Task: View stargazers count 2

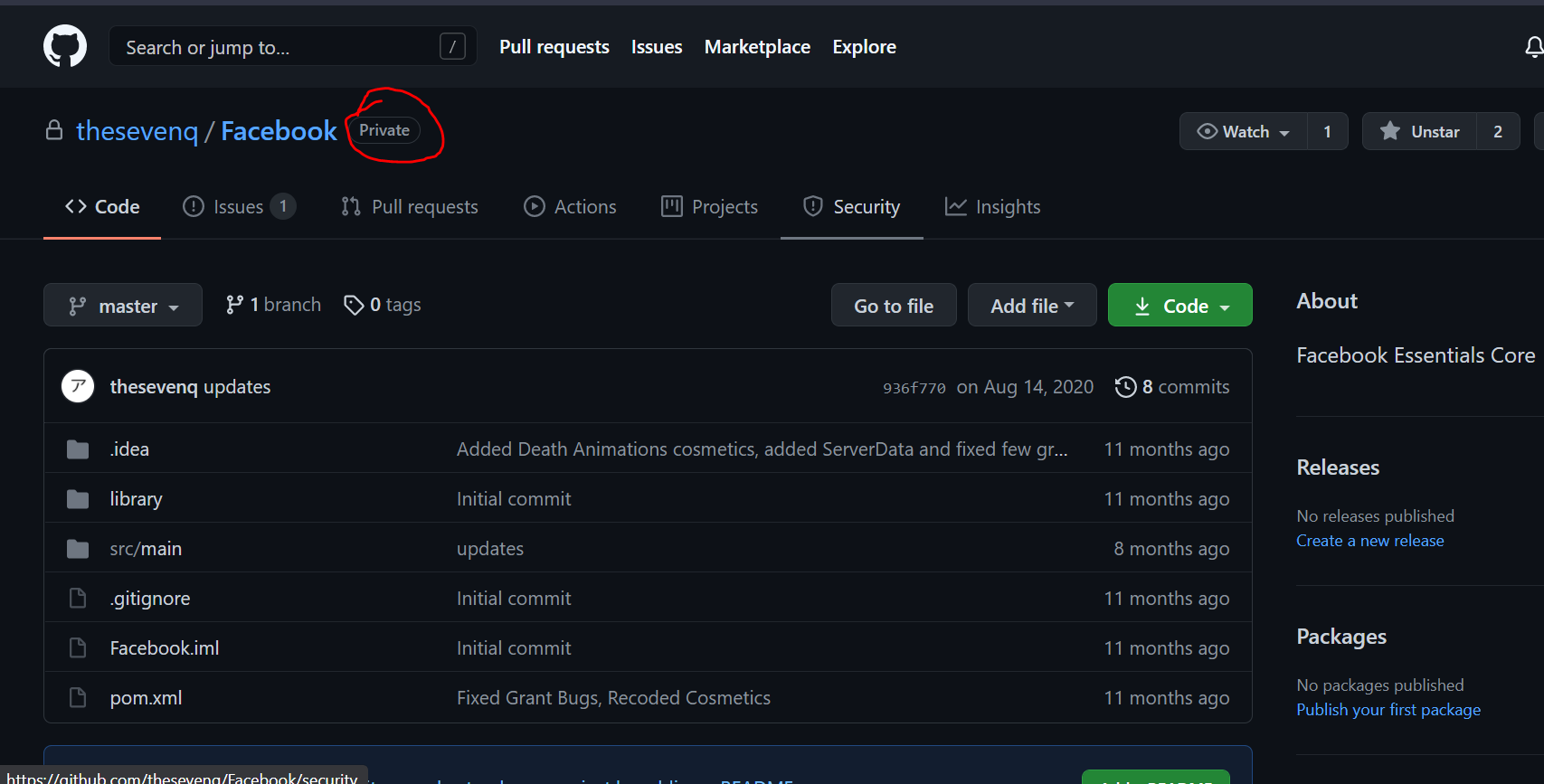Action: click(1498, 132)
